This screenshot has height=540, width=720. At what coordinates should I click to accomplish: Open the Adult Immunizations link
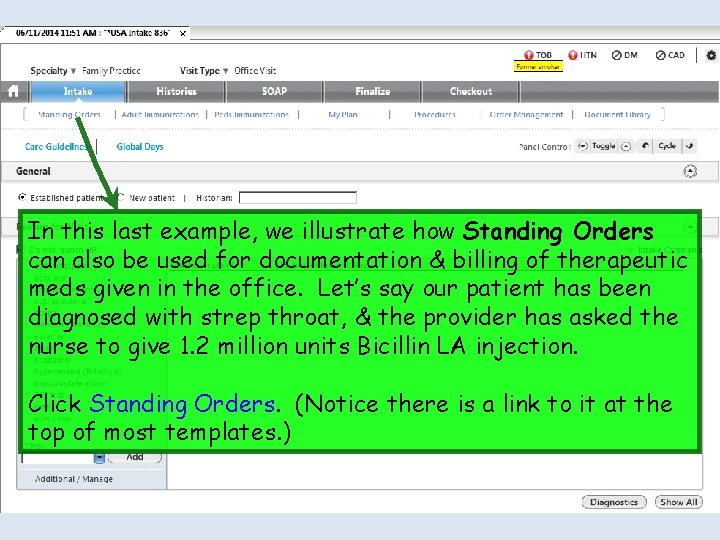[x=160, y=114]
